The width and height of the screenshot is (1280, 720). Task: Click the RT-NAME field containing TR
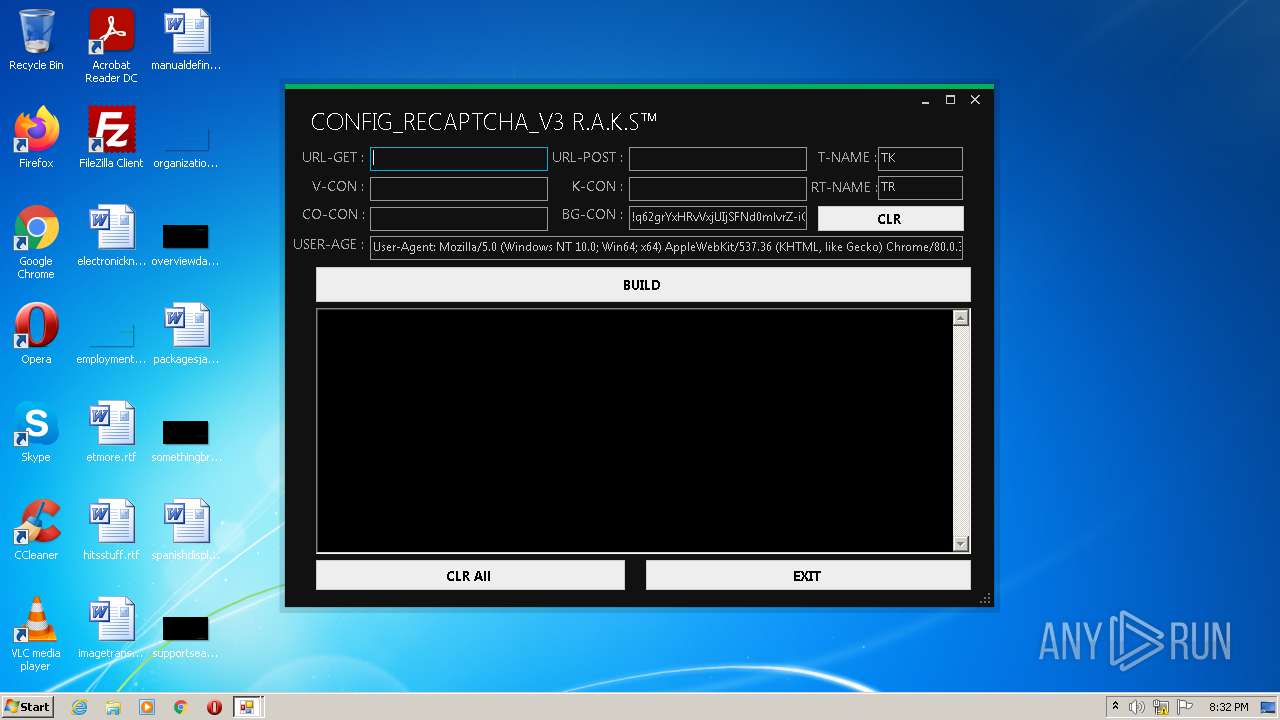pos(920,187)
